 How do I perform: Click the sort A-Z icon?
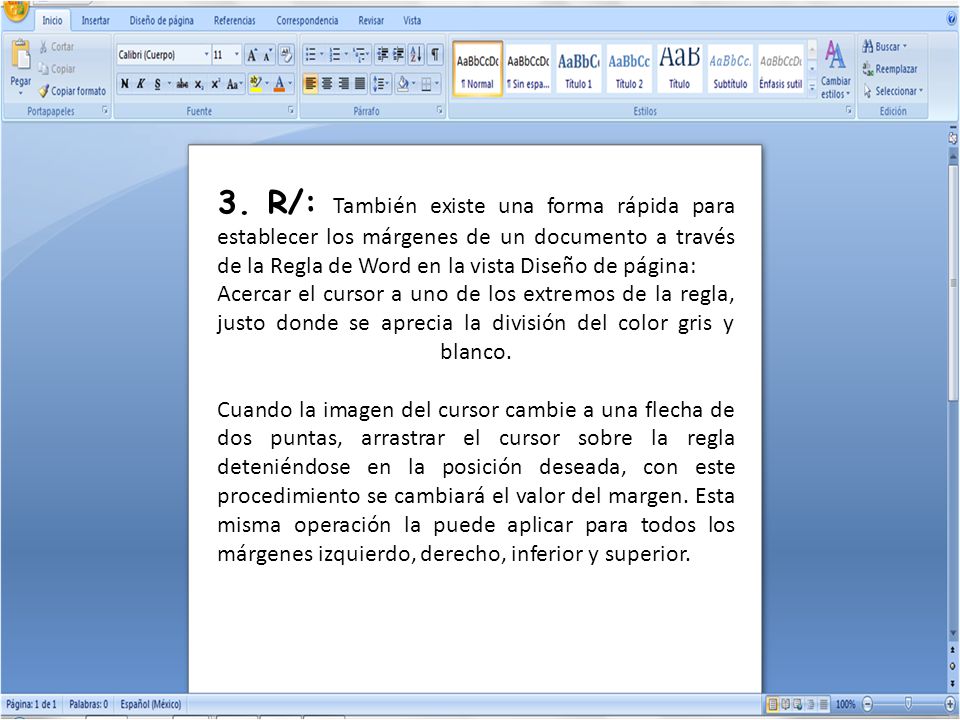(x=416, y=55)
